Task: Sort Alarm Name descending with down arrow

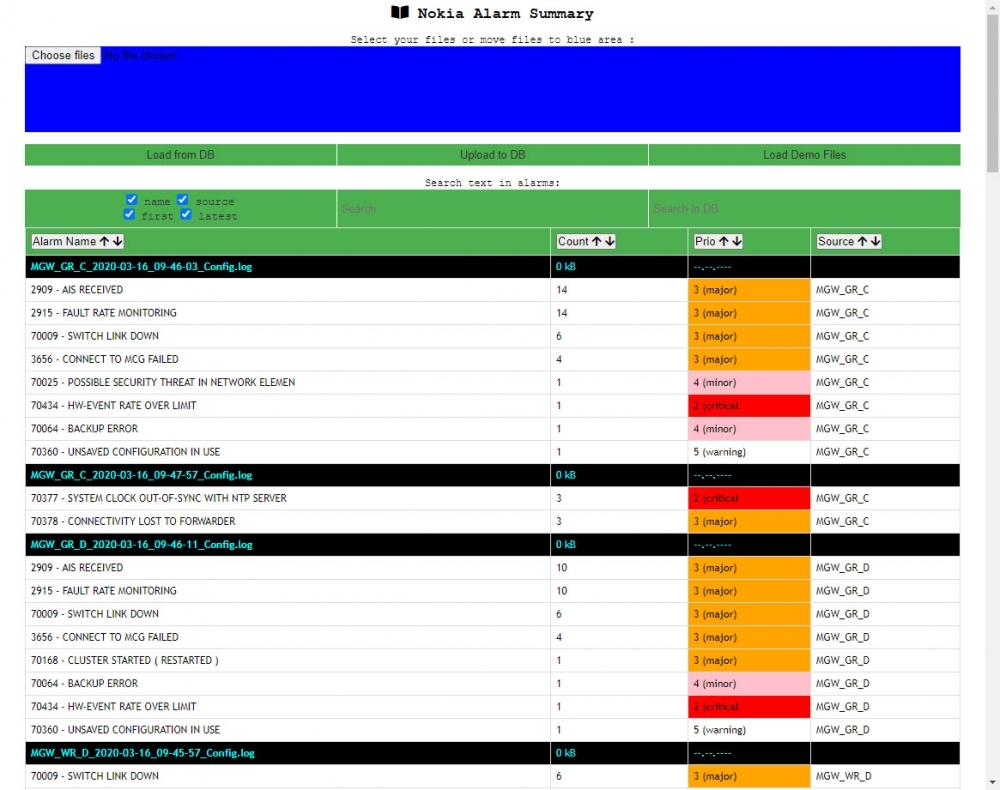Action: [x=117, y=242]
